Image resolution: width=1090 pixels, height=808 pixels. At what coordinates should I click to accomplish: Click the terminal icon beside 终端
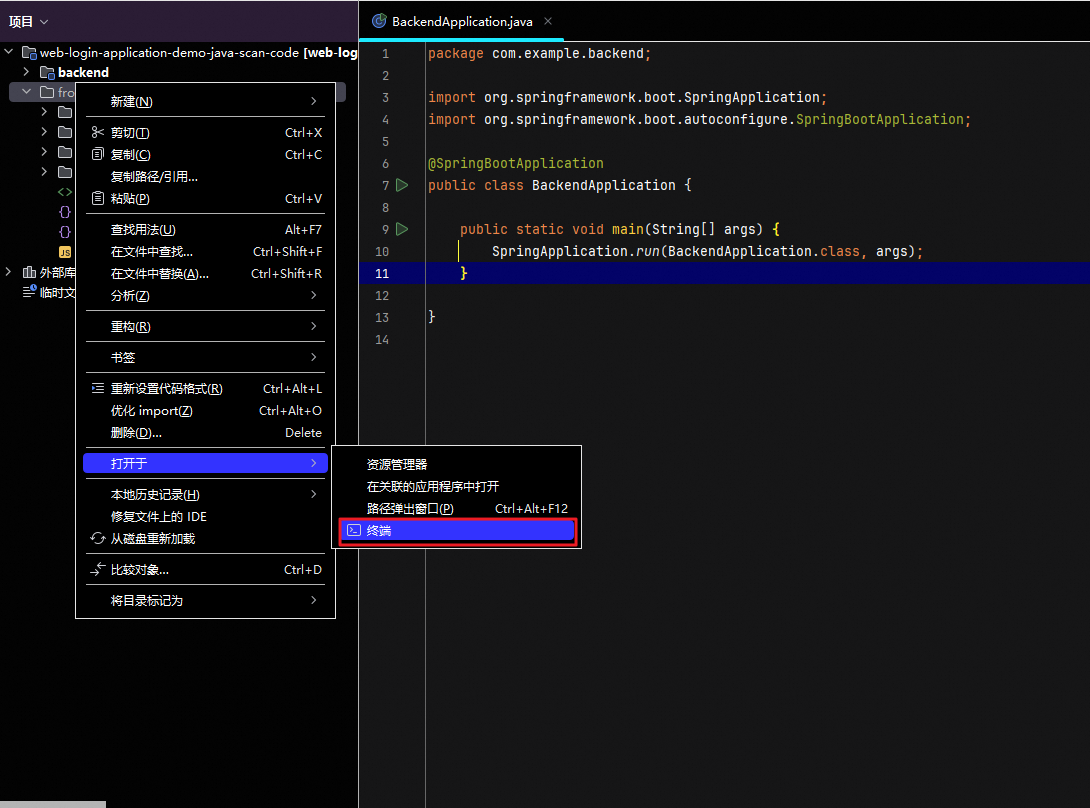[x=354, y=531]
